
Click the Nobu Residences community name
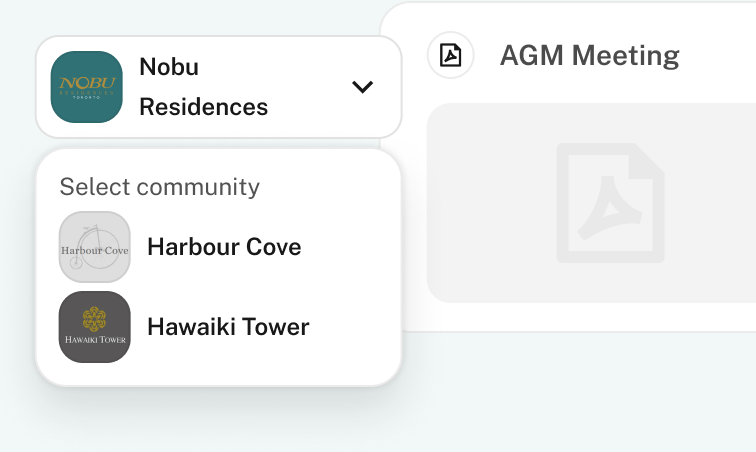[x=203, y=87]
